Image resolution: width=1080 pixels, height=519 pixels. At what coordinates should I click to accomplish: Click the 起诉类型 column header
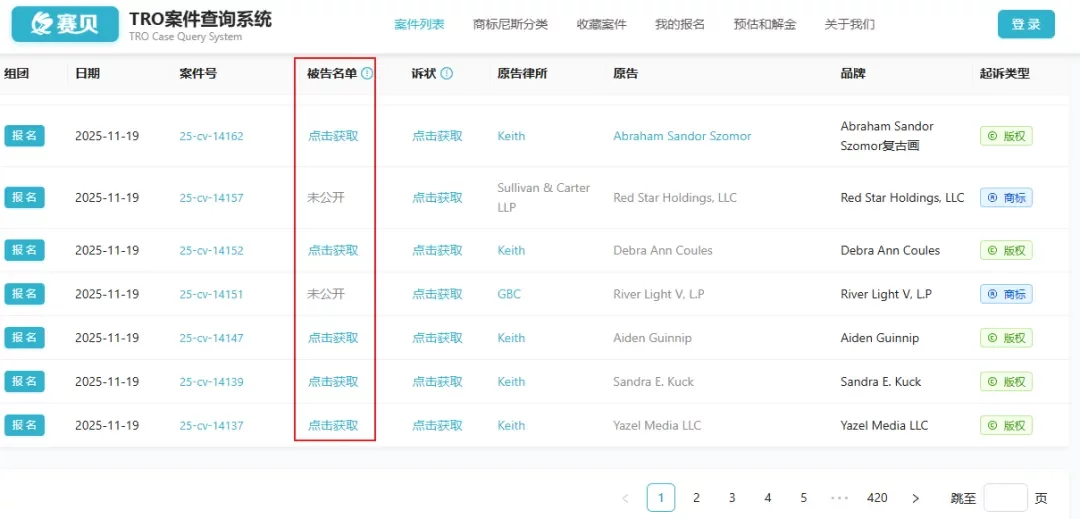1005,74
